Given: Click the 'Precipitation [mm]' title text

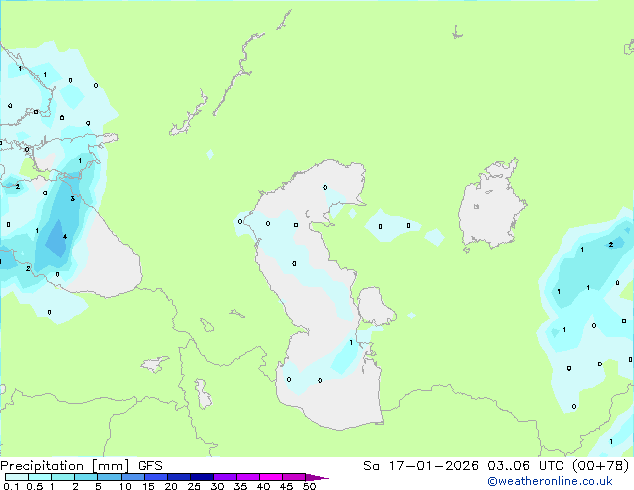Looking at the screenshot, I should (x=64, y=466).
